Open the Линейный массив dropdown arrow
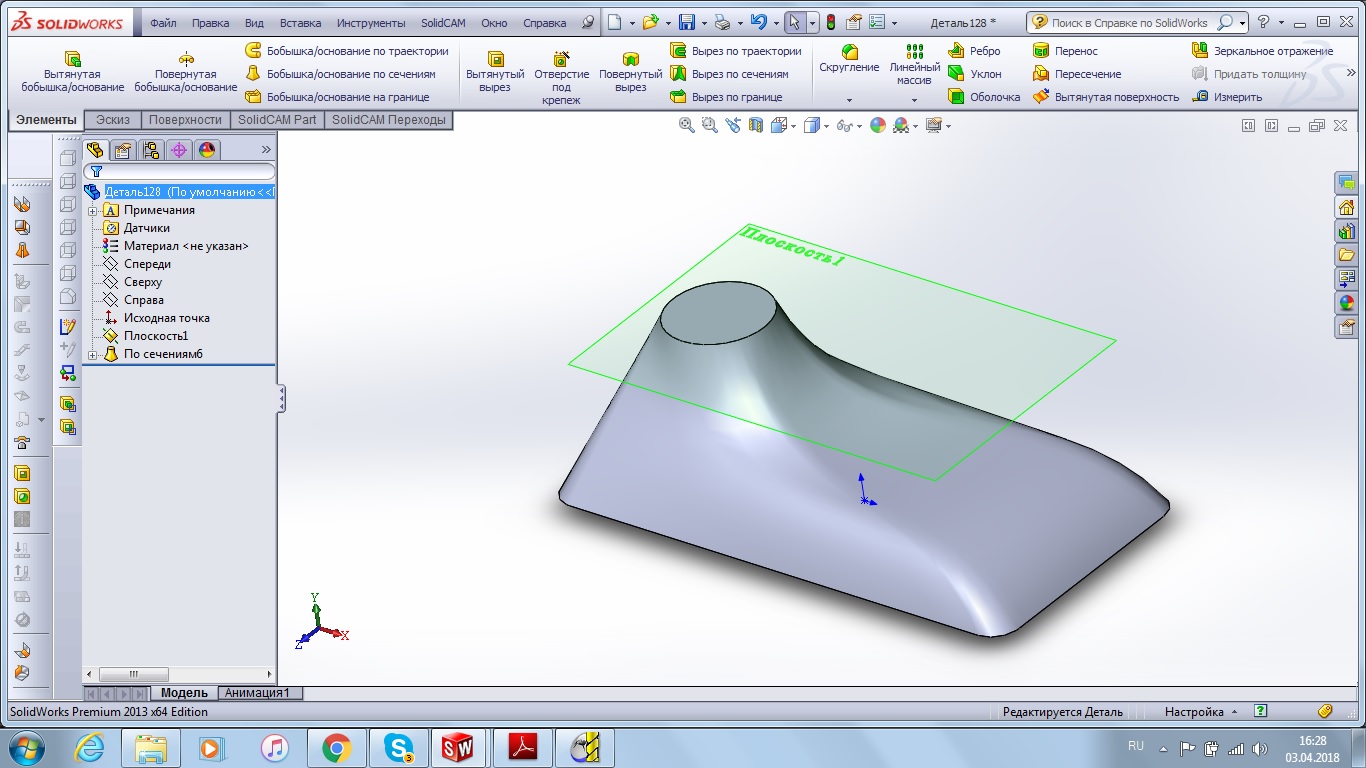The image size is (1366, 768). 914,100
